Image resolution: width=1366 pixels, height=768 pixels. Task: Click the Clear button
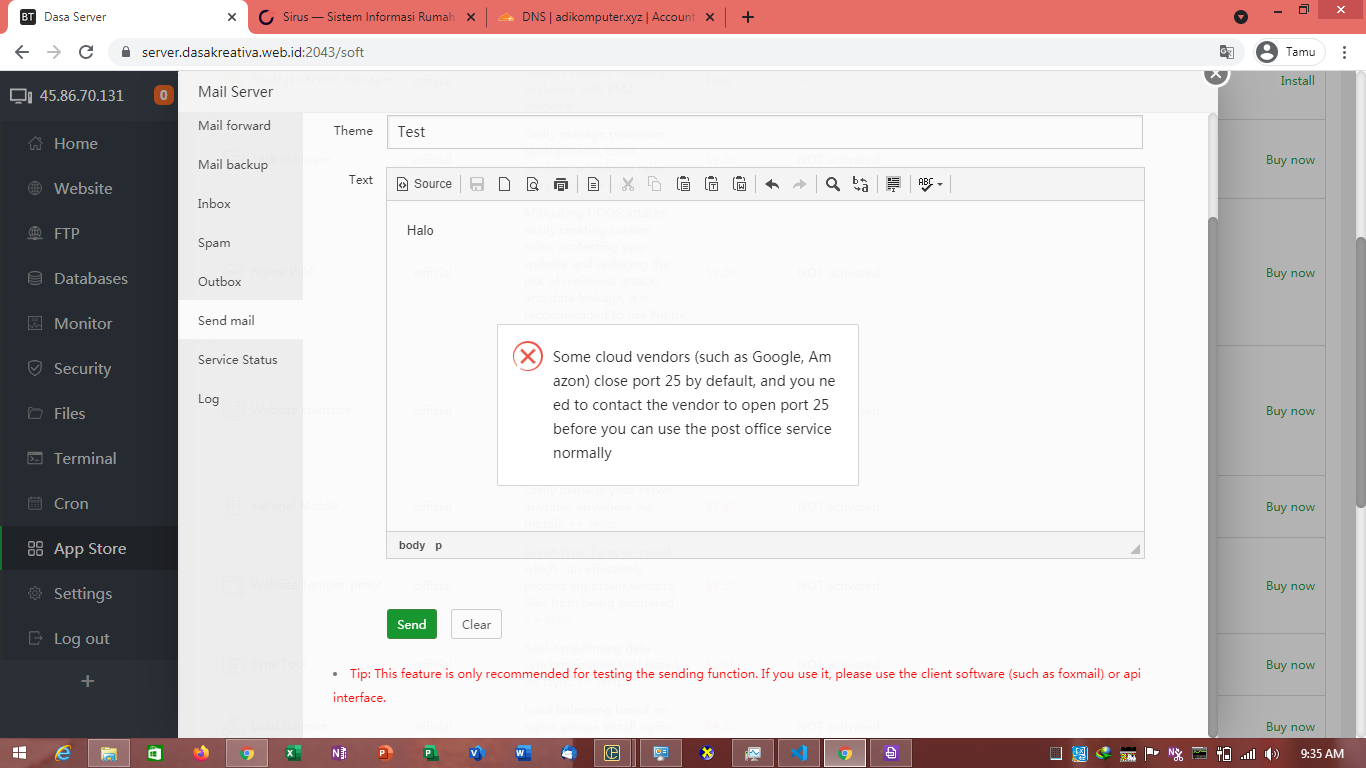point(476,625)
